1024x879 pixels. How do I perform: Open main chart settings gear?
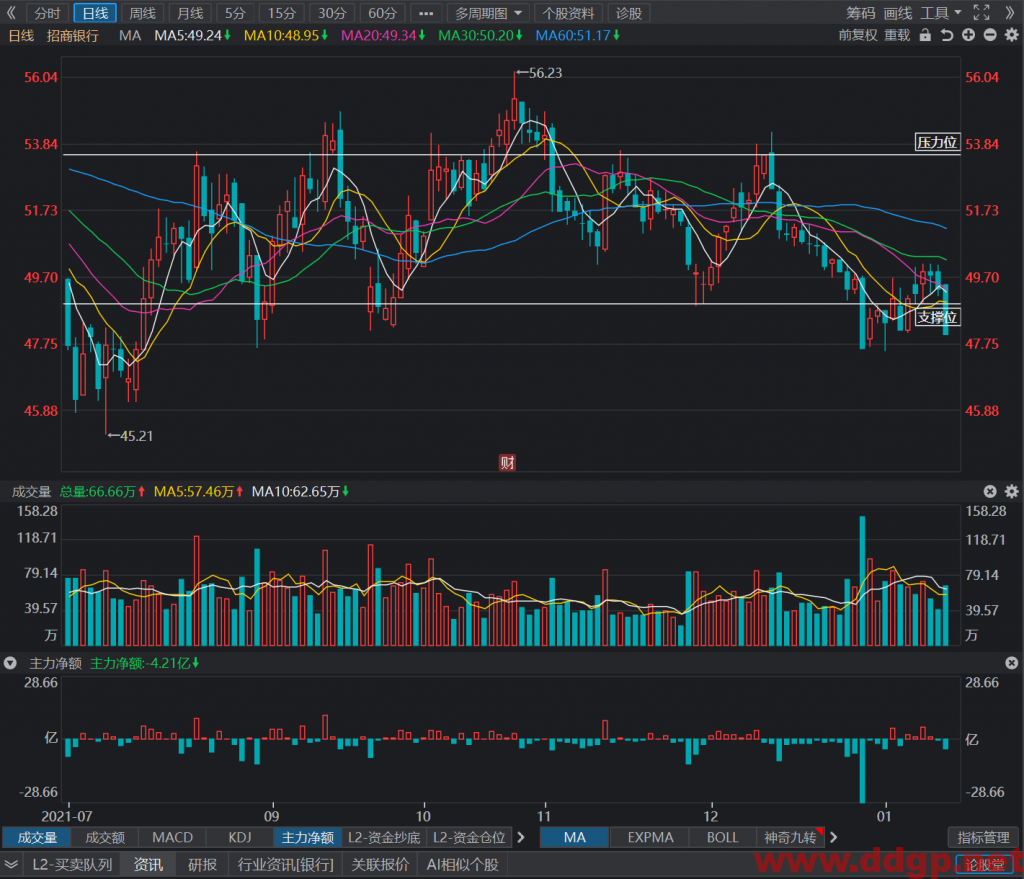tap(1012, 35)
